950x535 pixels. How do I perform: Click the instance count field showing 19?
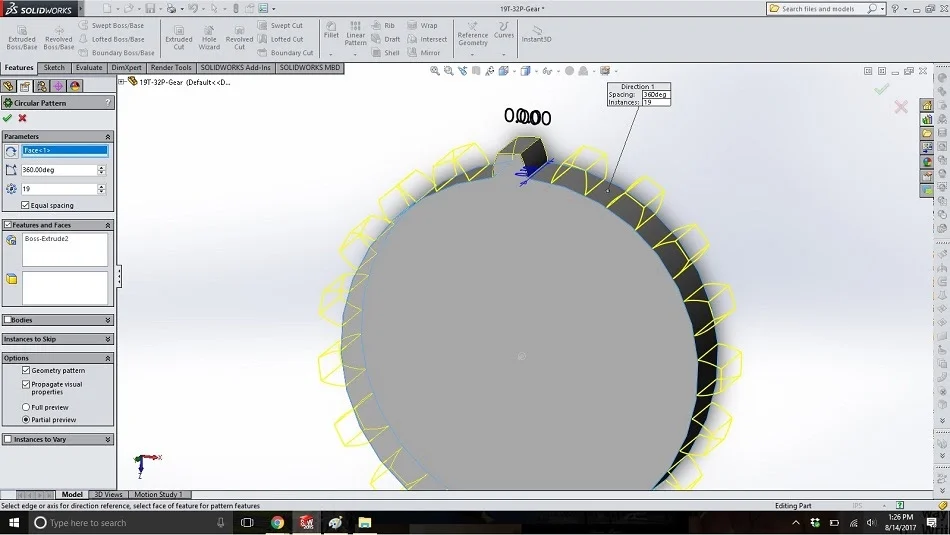coord(59,189)
